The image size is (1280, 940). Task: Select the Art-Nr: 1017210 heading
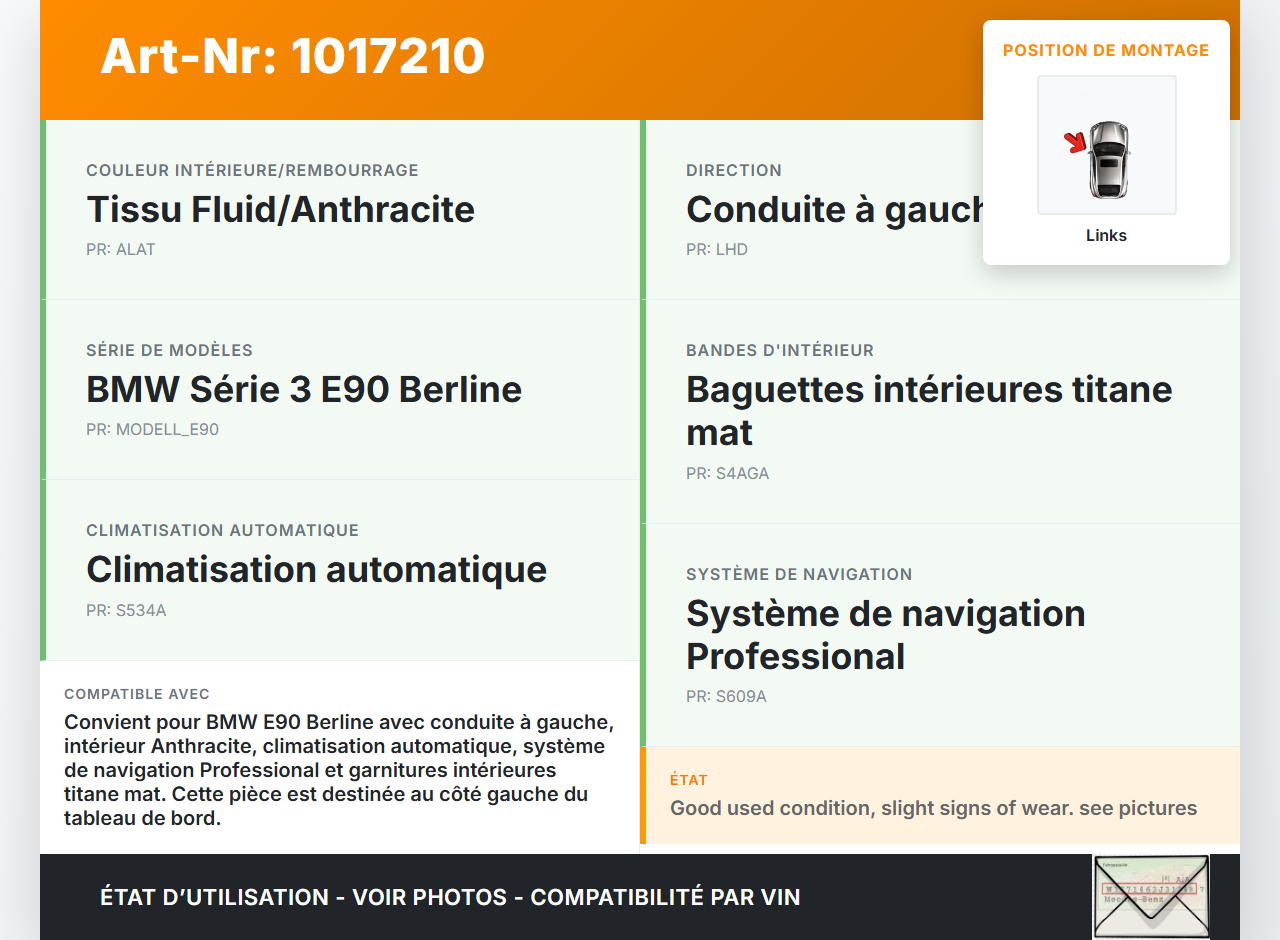click(x=292, y=56)
